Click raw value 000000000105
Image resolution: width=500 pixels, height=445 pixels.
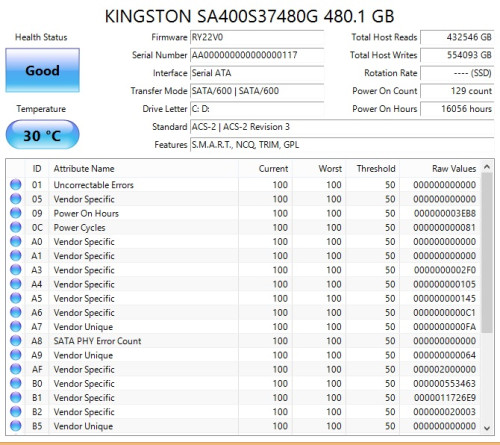click(x=445, y=284)
